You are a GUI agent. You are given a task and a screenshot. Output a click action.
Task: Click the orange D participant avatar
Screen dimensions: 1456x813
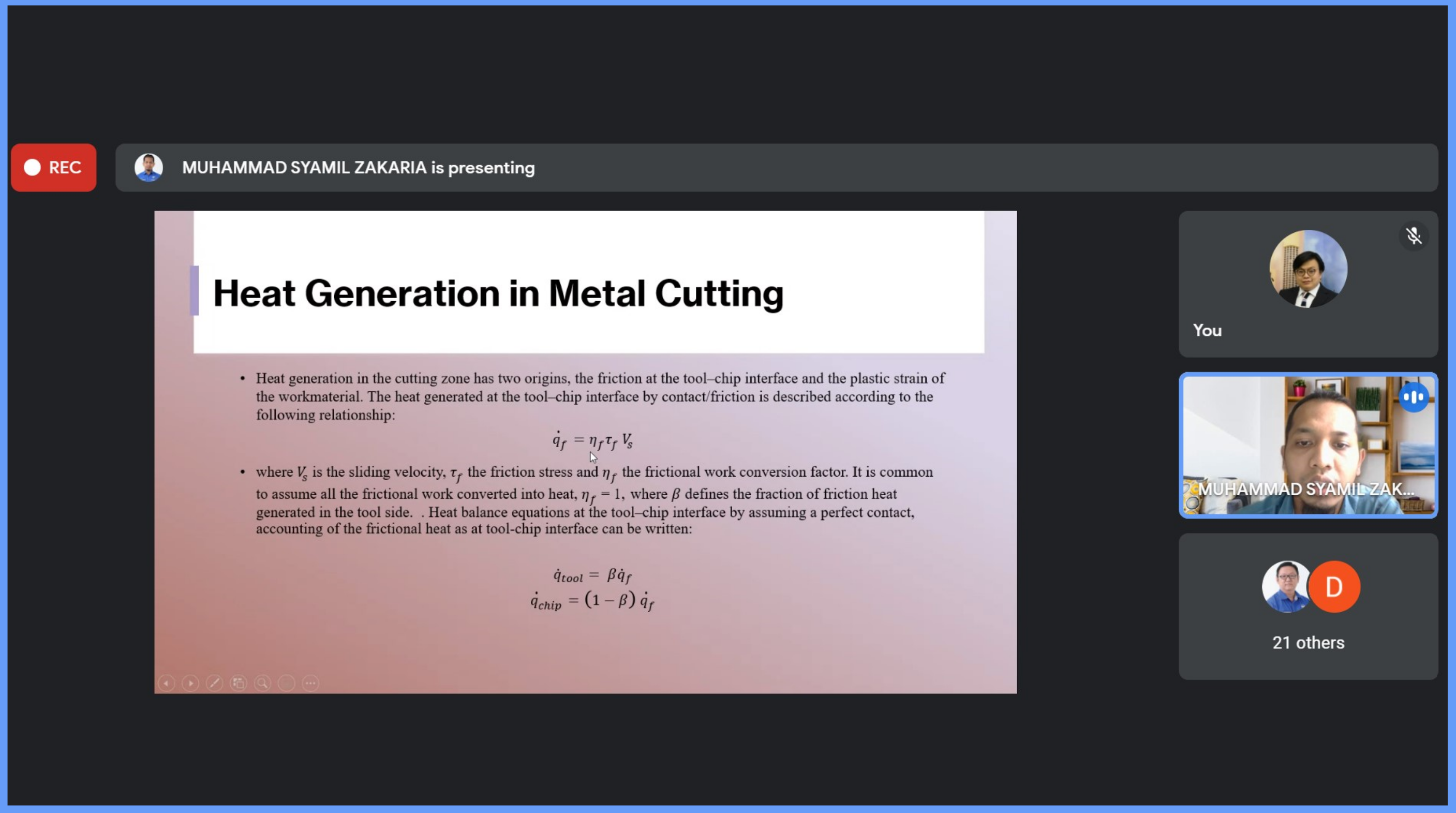(1334, 587)
